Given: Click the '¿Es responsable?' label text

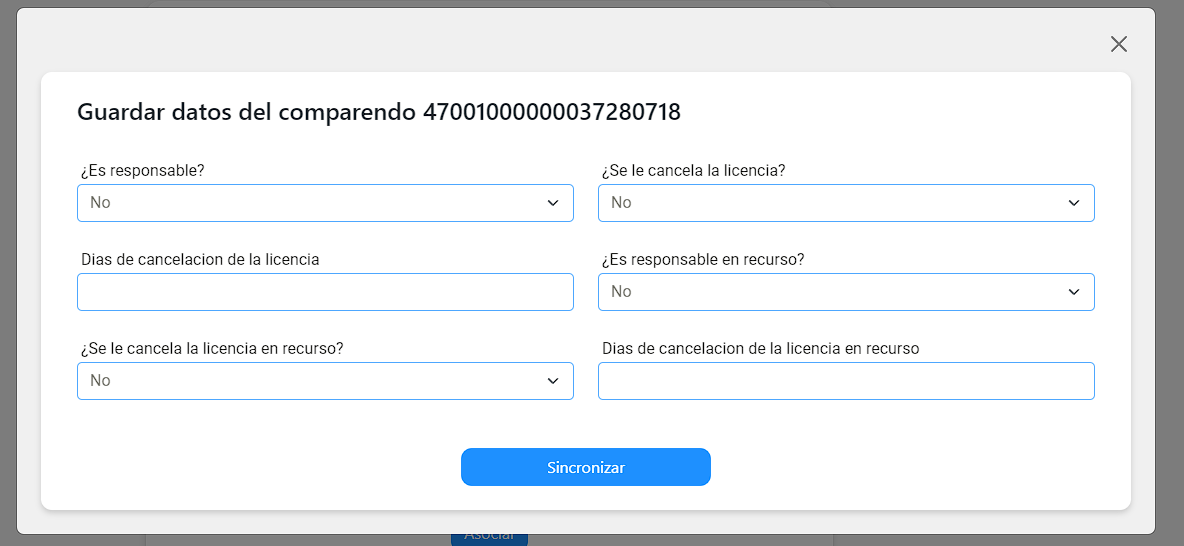Looking at the screenshot, I should click(x=141, y=171).
